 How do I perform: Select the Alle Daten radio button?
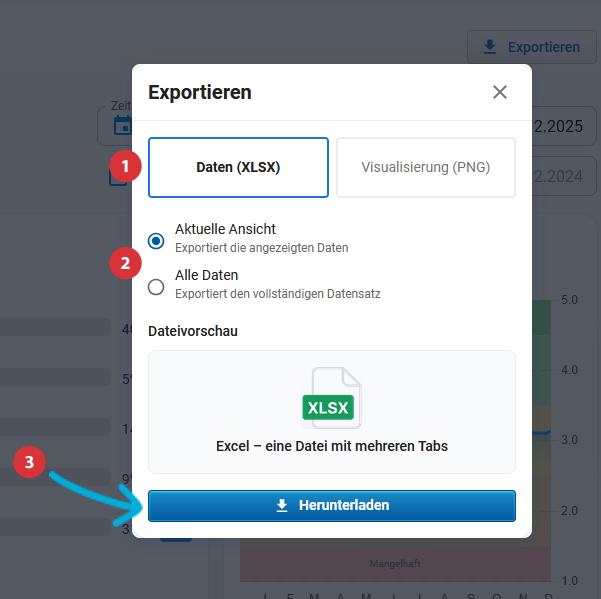[x=156, y=288]
